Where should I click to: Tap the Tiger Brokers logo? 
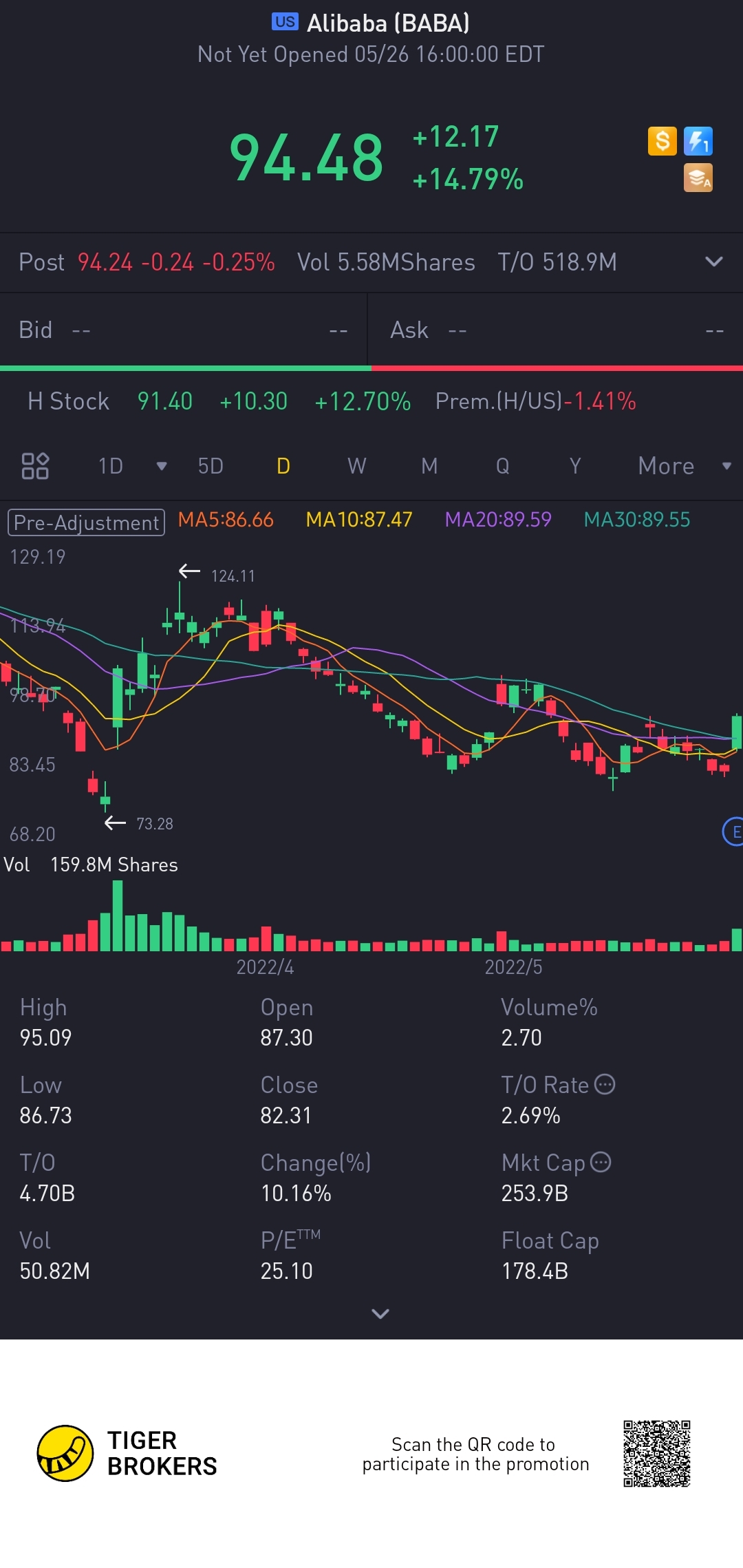tap(127, 1453)
